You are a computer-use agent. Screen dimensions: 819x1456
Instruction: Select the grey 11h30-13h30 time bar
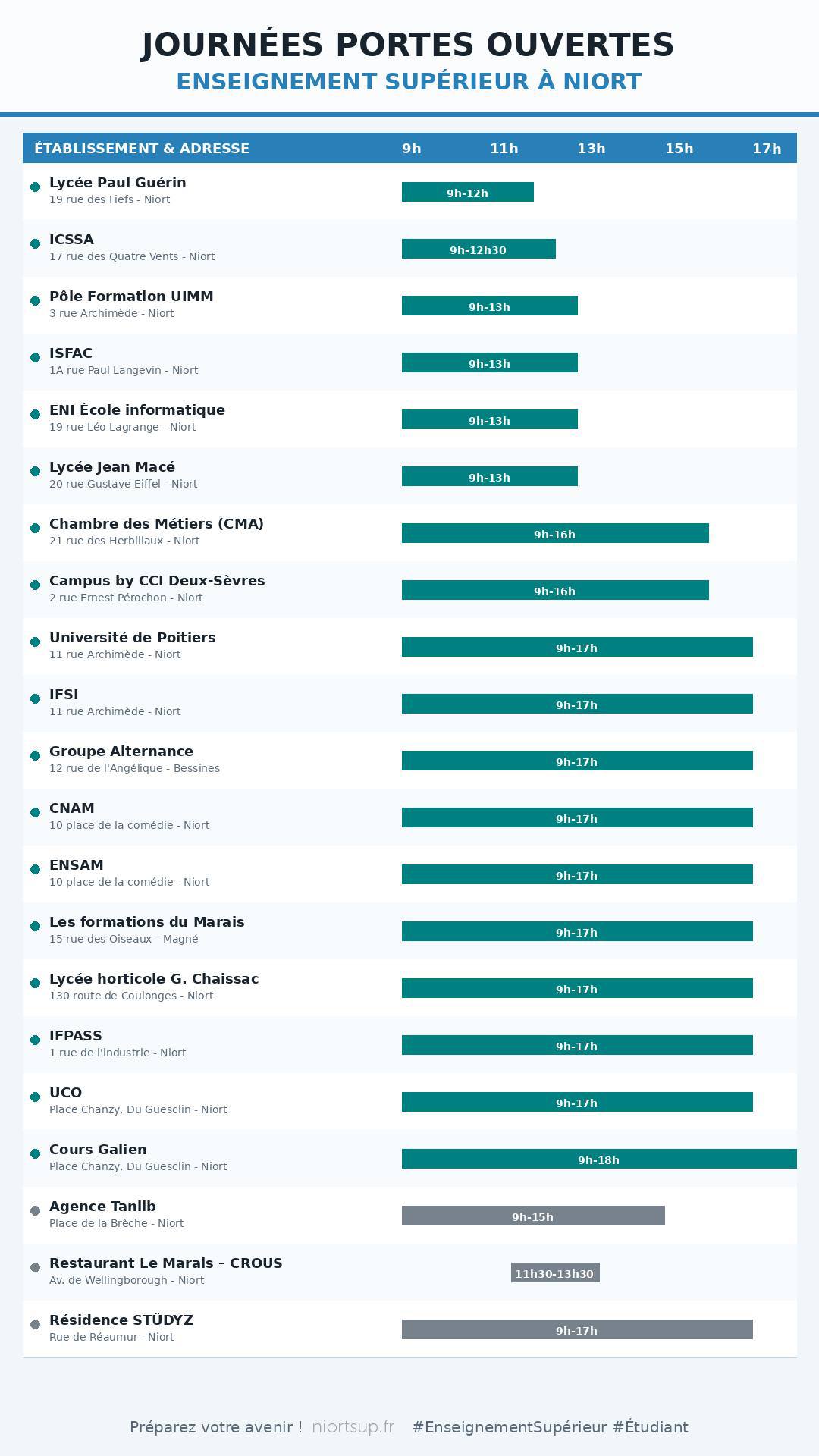[554, 1273]
